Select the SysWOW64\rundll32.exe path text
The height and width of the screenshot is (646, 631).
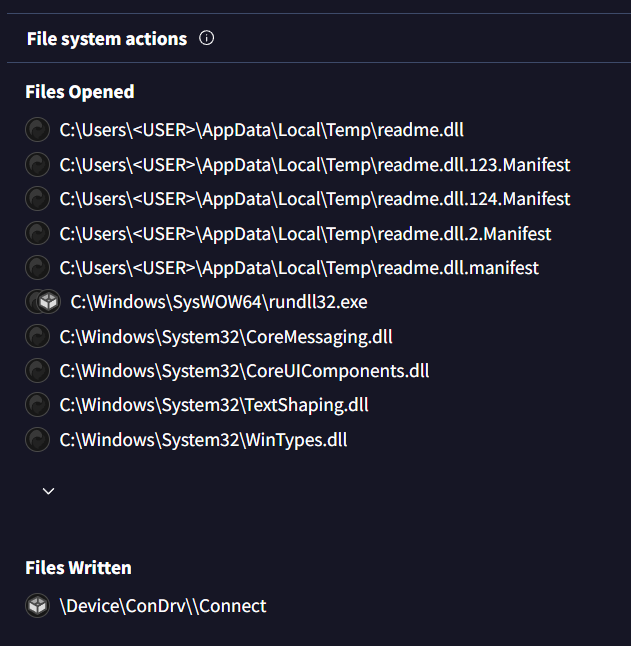219,302
